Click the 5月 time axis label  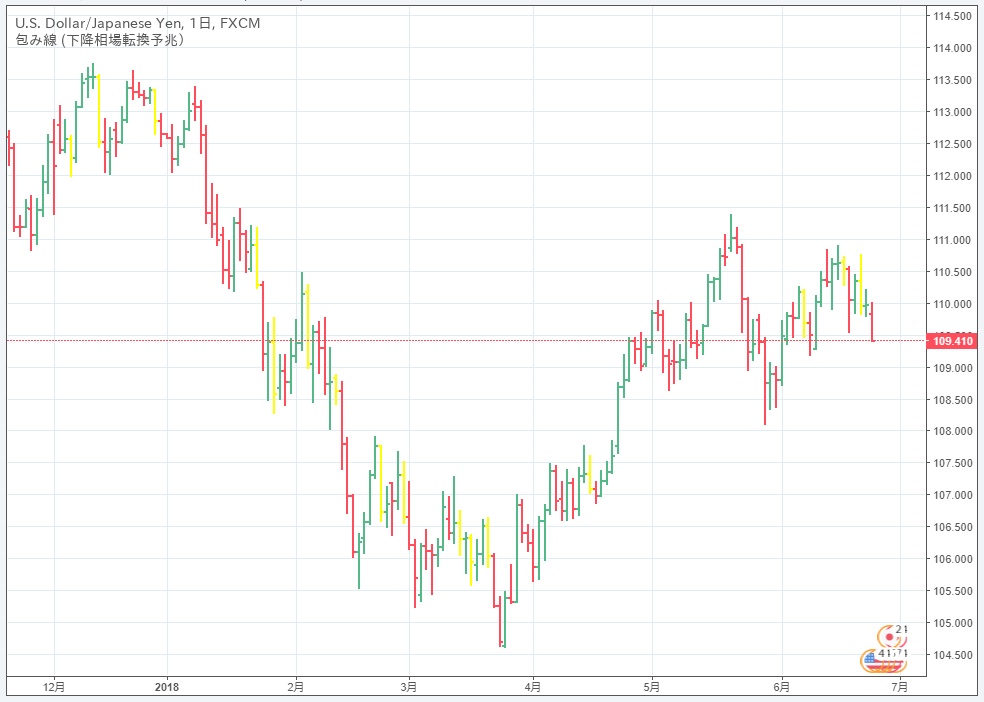click(x=652, y=687)
